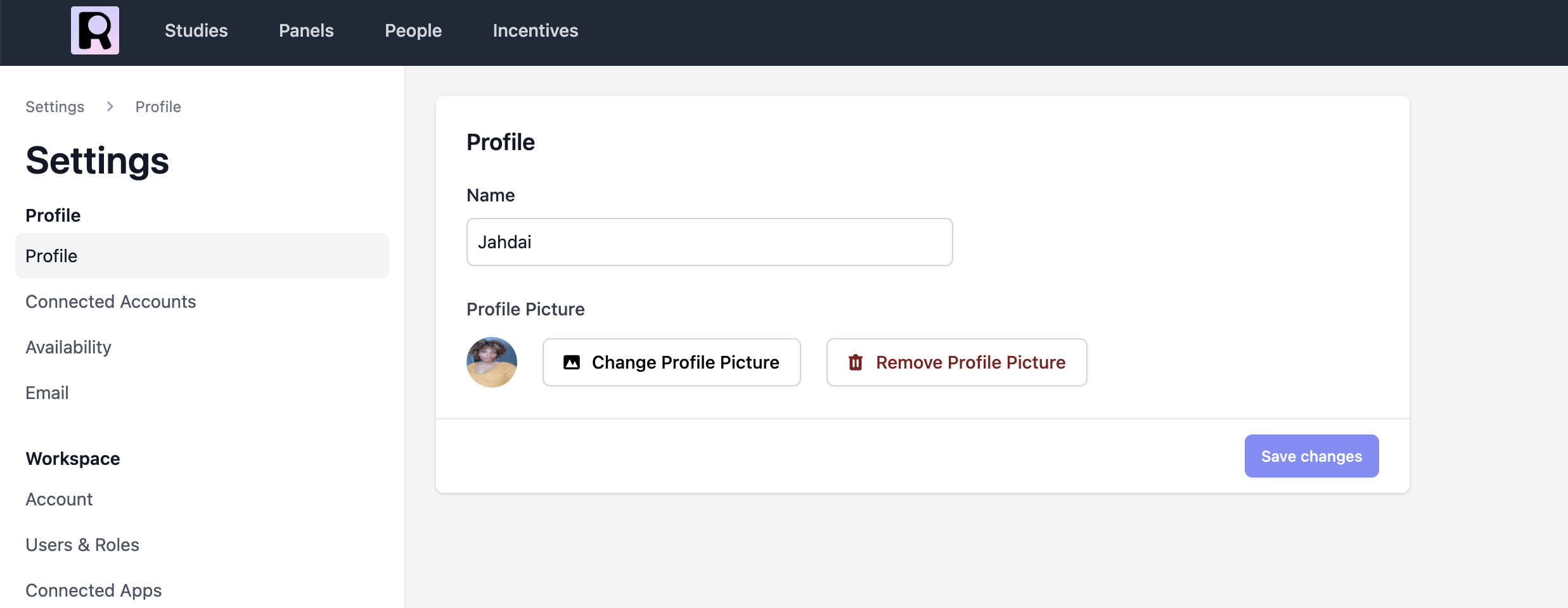Click the Profile breadcrumb link

[158, 106]
